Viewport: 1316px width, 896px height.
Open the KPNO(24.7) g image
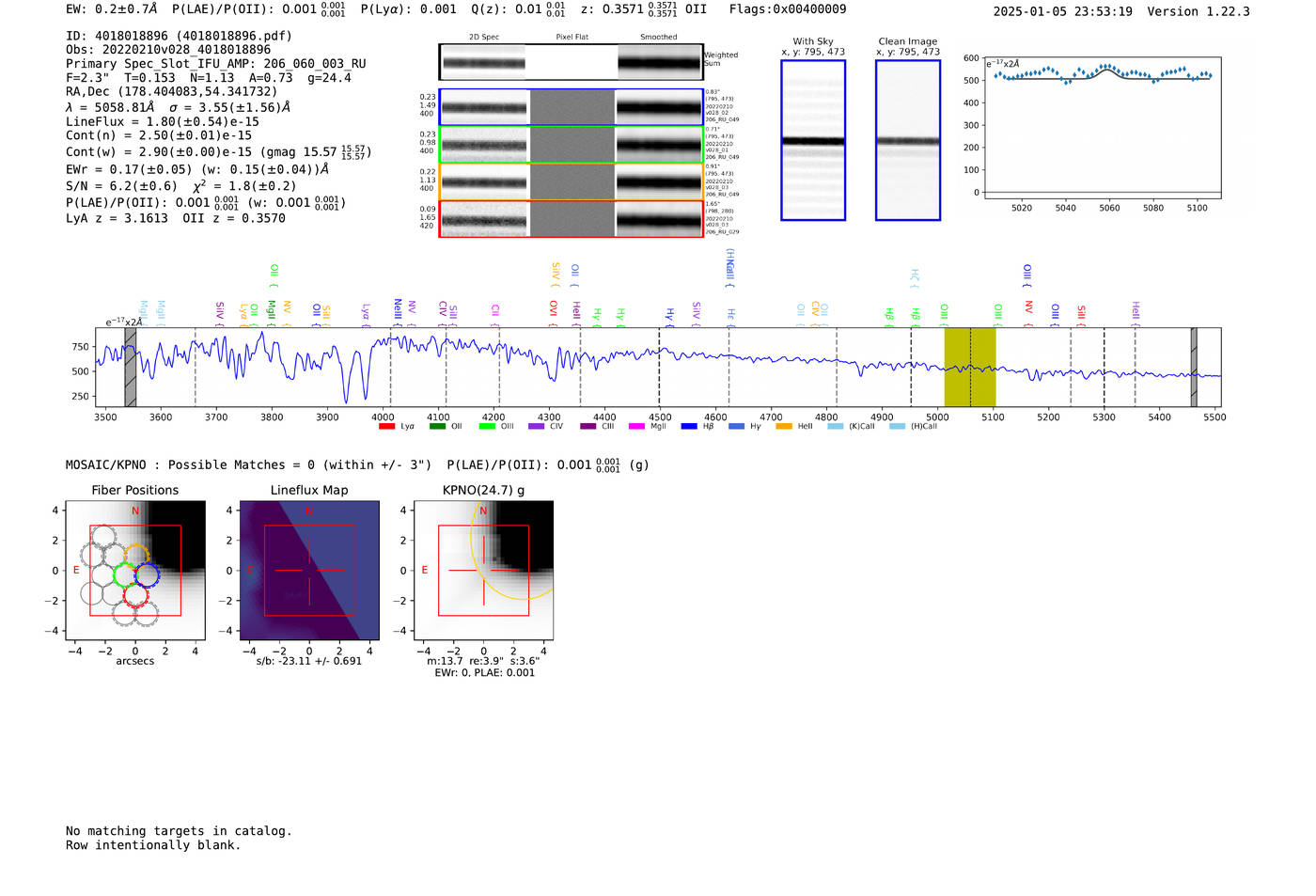point(483,571)
